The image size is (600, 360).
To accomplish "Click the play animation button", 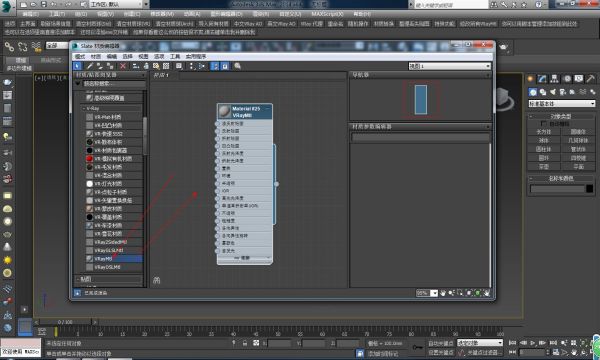I will (532, 343).
